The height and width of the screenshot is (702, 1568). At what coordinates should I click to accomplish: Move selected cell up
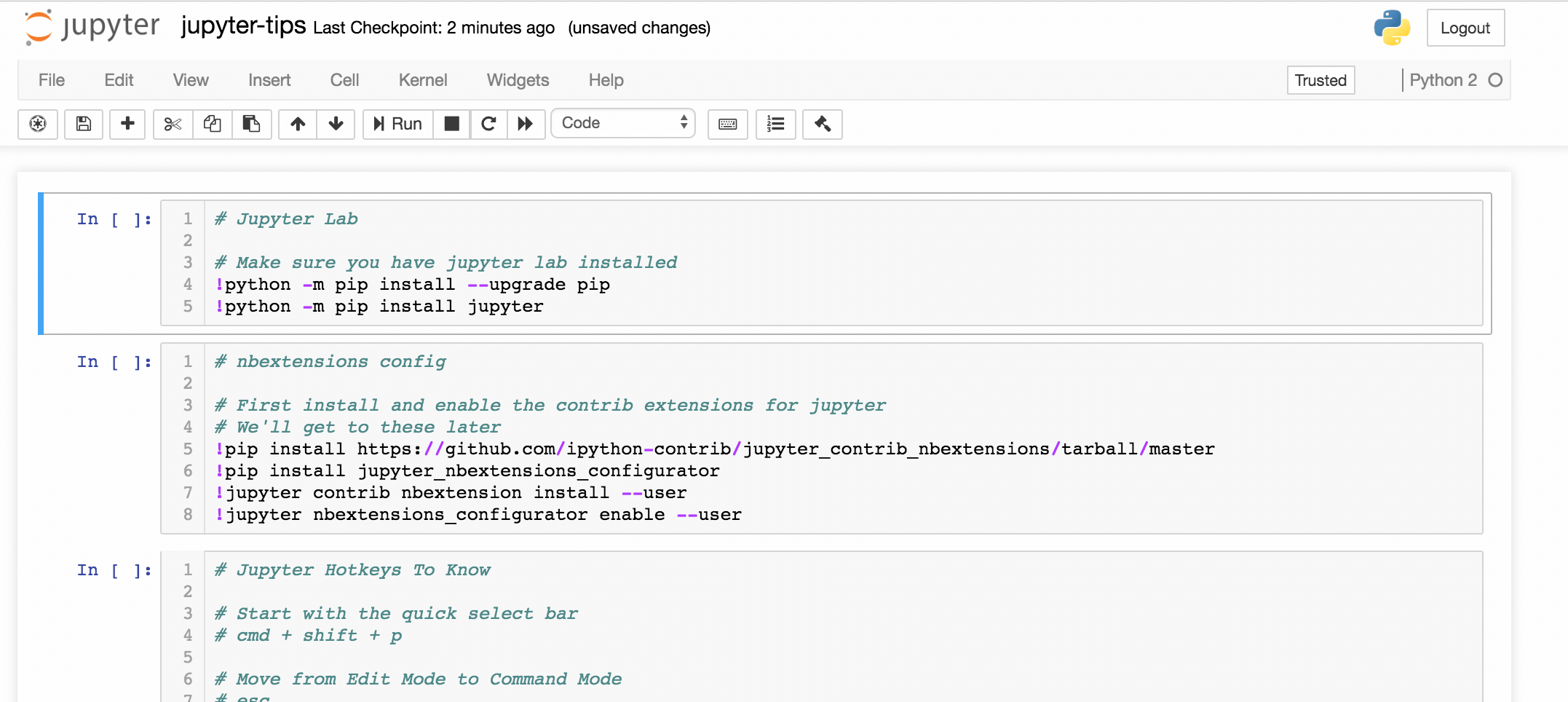click(298, 124)
